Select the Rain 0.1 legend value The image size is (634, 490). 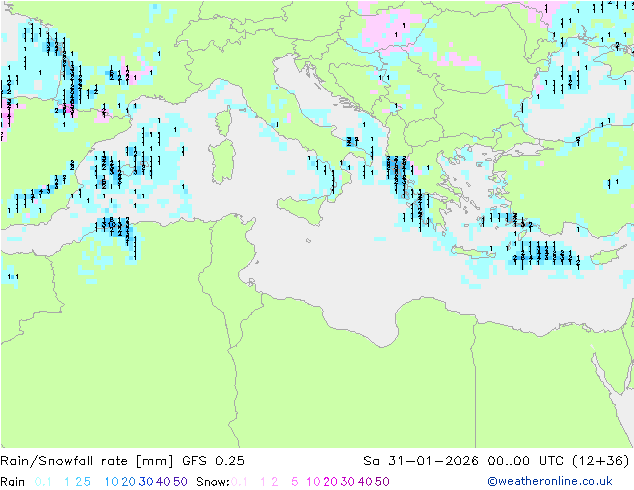[x=43, y=482]
